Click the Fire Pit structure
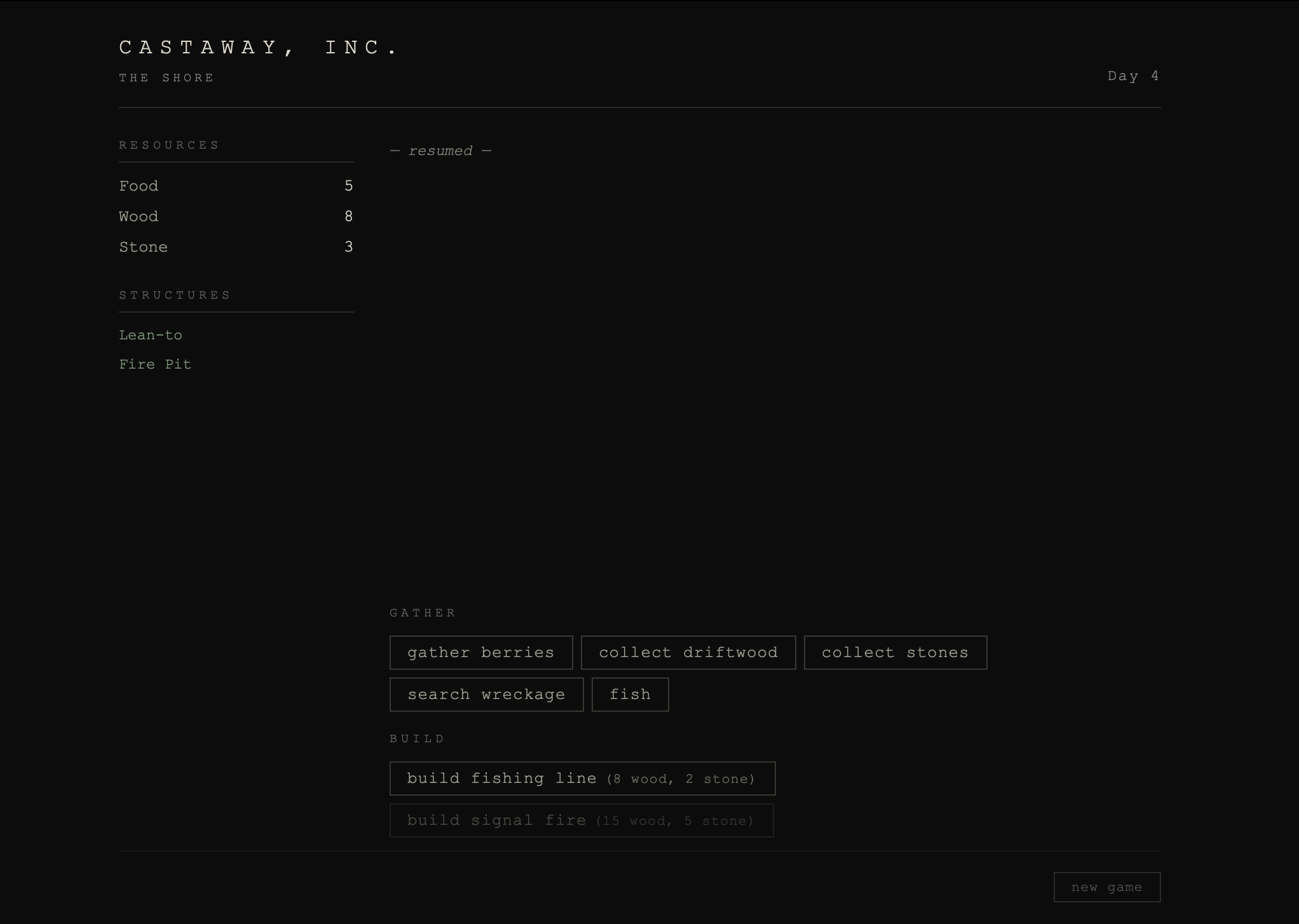Viewport: 1299px width, 924px height. pos(155,364)
